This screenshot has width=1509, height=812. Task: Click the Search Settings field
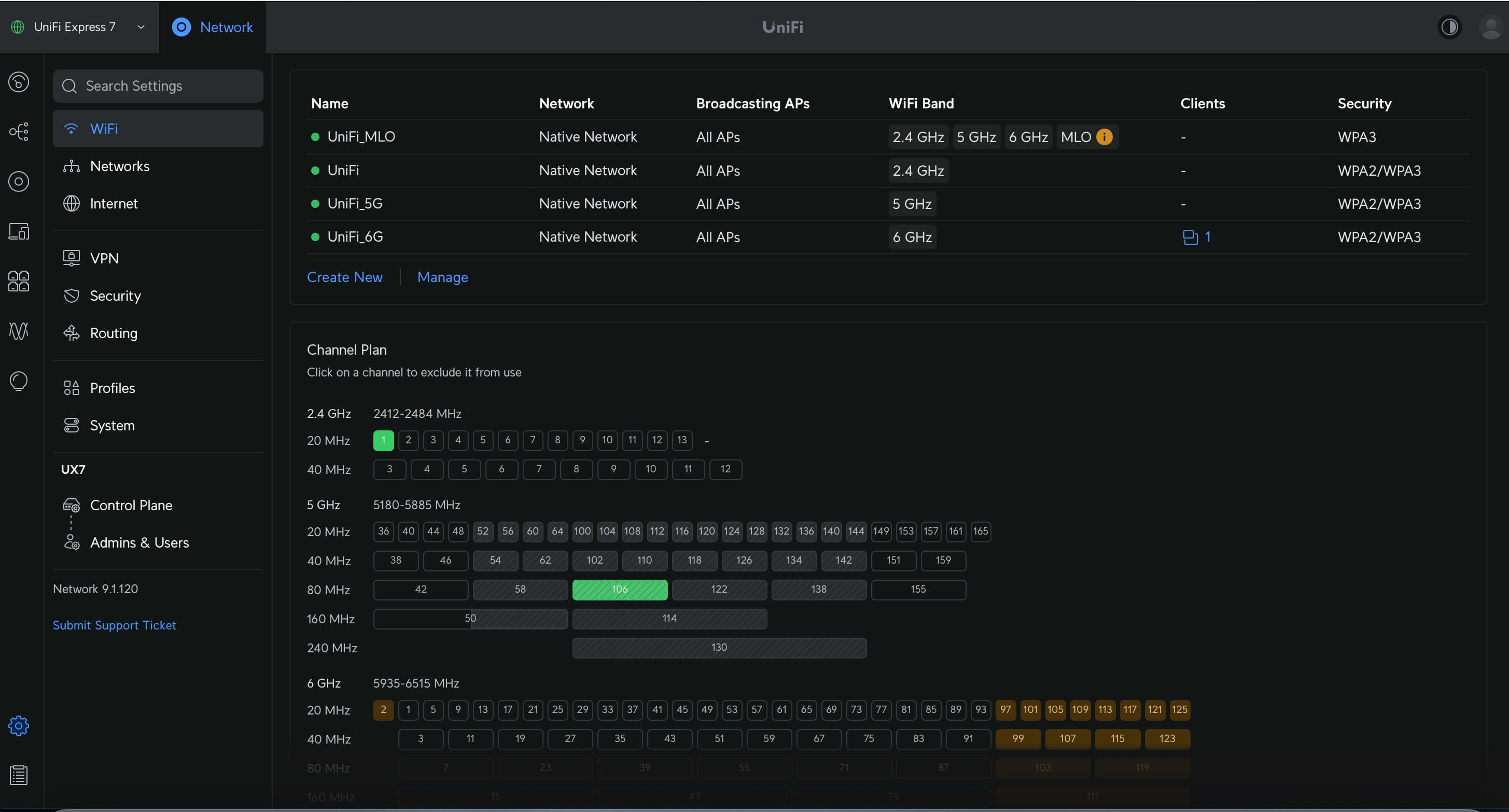158,86
